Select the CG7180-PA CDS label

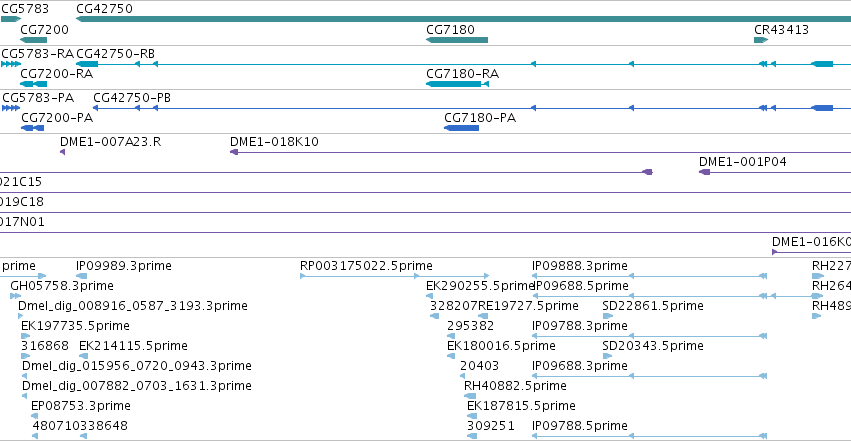pyautogui.click(x=480, y=118)
